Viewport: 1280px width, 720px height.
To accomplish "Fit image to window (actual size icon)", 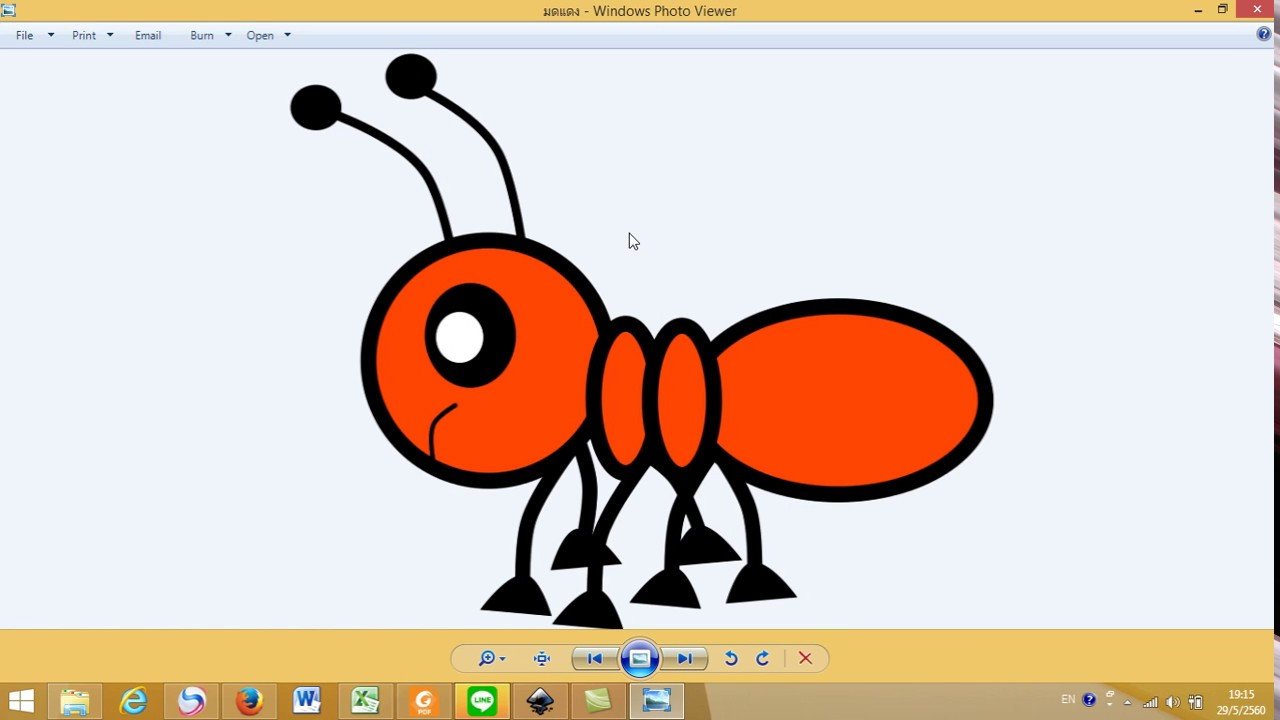I will [x=542, y=658].
